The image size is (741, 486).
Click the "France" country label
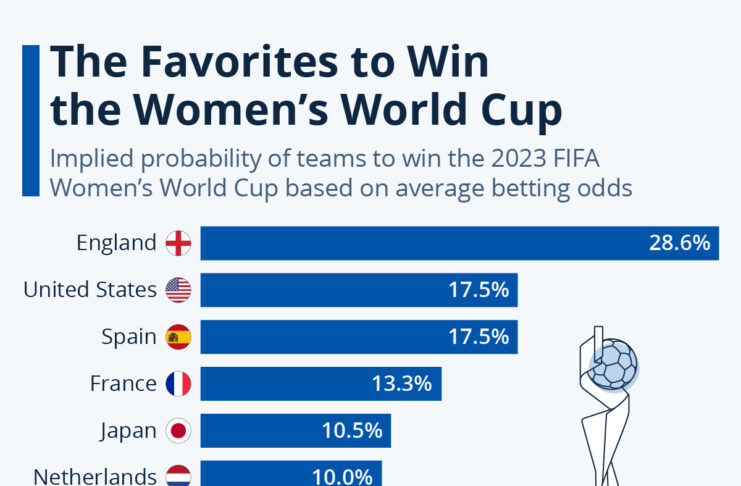click(x=123, y=383)
